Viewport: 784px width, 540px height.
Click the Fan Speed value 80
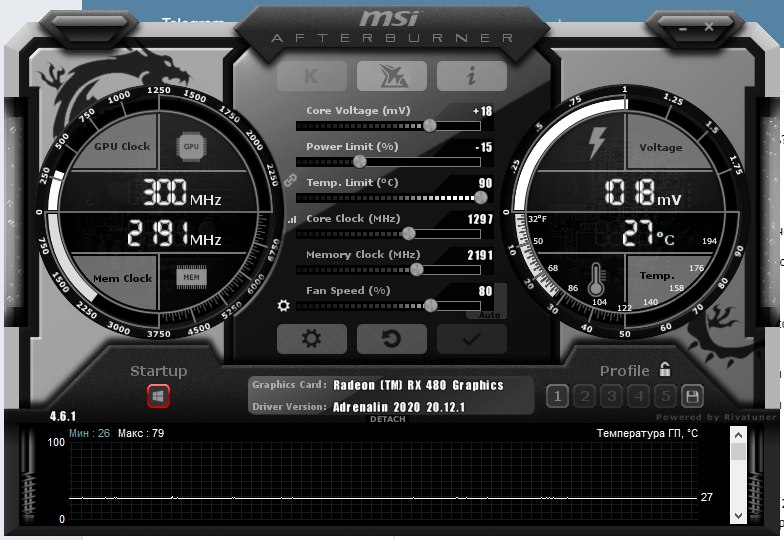[485, 291]
